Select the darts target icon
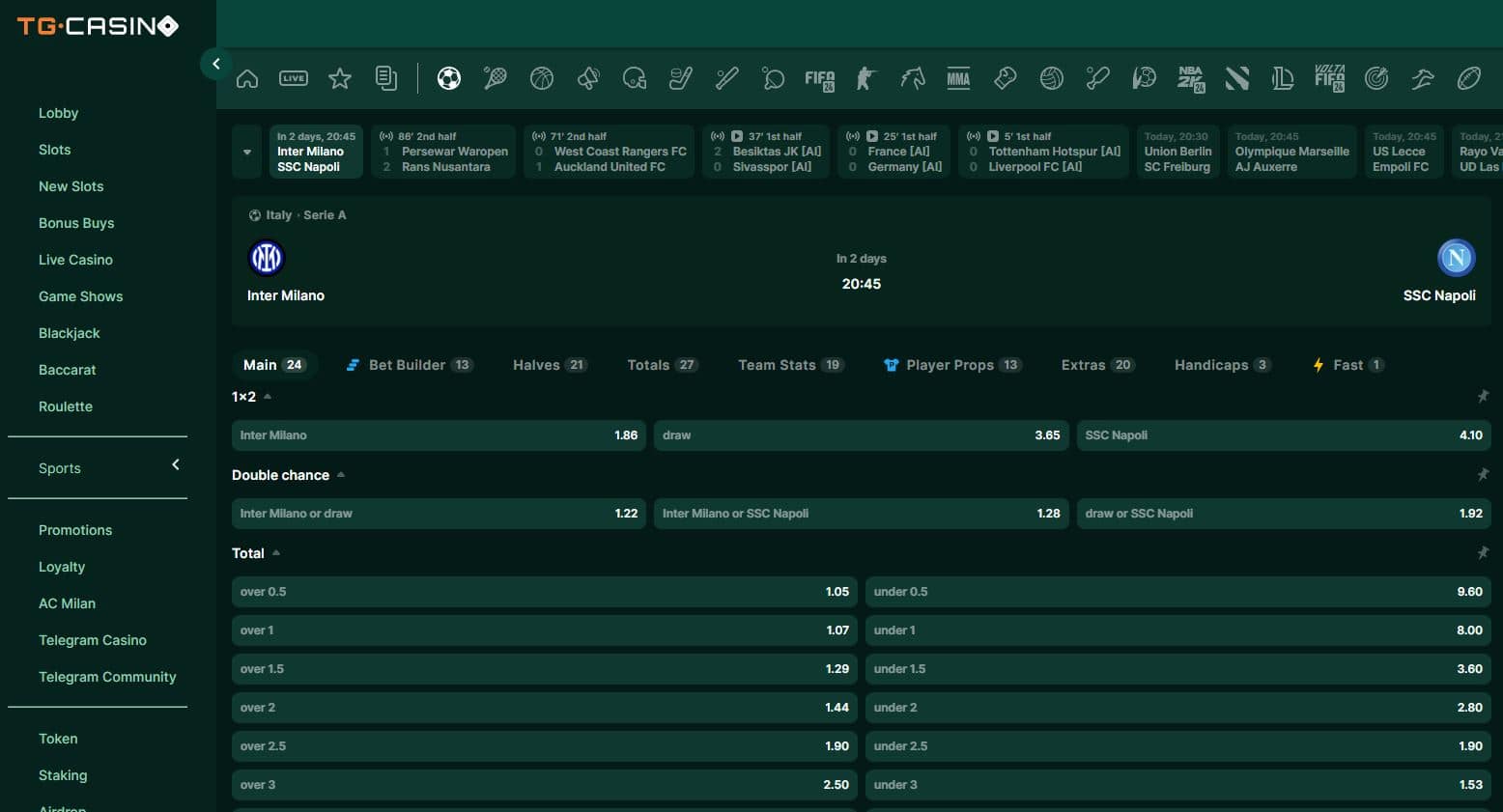The height and width of the screenshot is (812, 1503). click(1376, 78)
